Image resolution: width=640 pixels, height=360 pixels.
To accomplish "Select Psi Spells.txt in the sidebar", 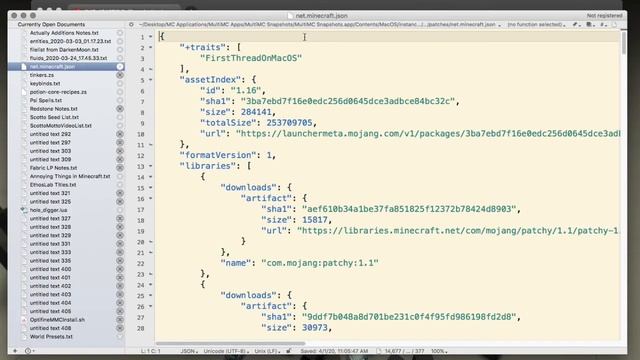I will click(x=46, y=100).
